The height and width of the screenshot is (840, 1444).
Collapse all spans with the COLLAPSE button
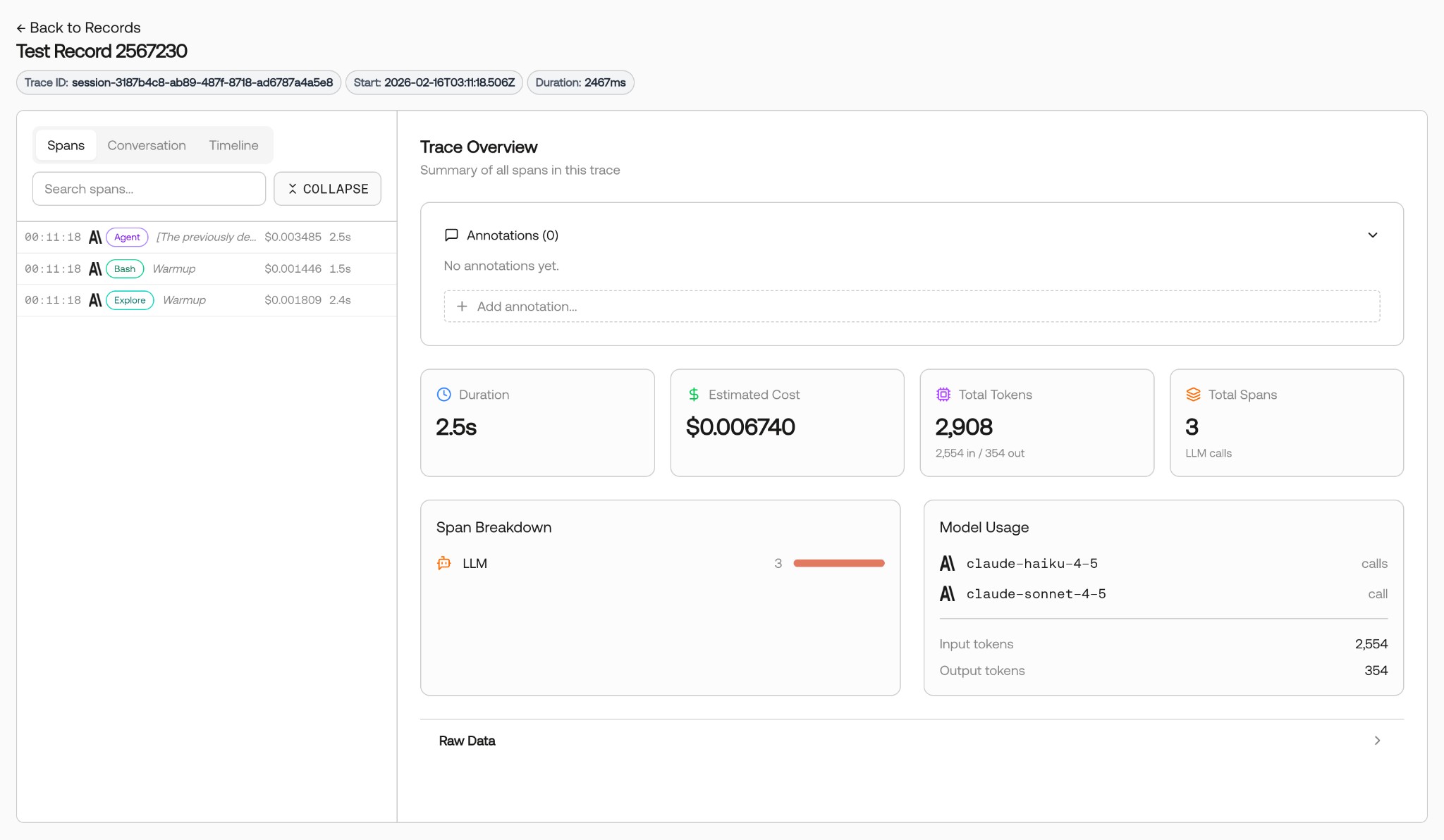click(328, 189)
